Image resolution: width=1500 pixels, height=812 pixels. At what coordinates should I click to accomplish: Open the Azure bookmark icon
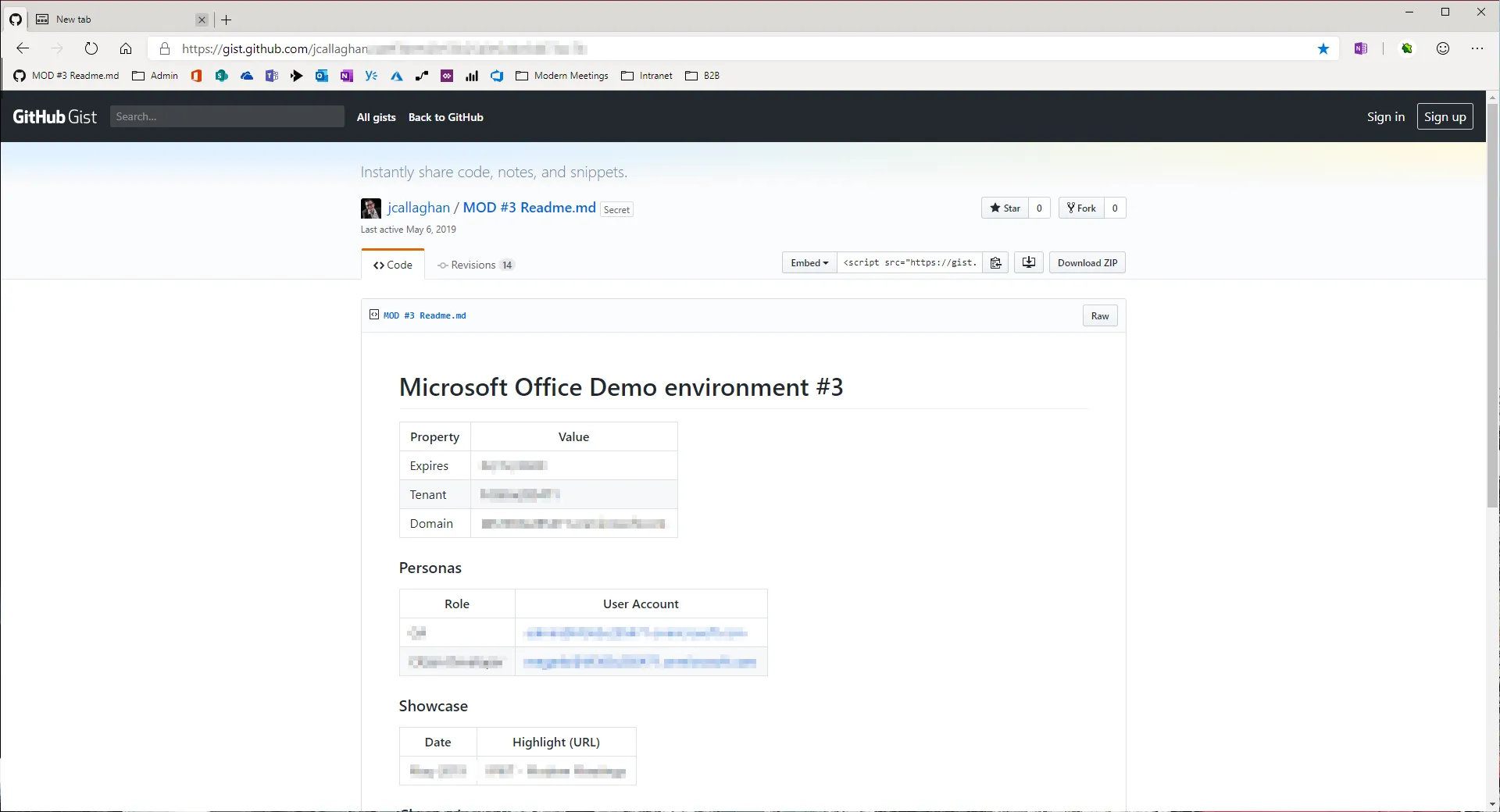[397, 76]
